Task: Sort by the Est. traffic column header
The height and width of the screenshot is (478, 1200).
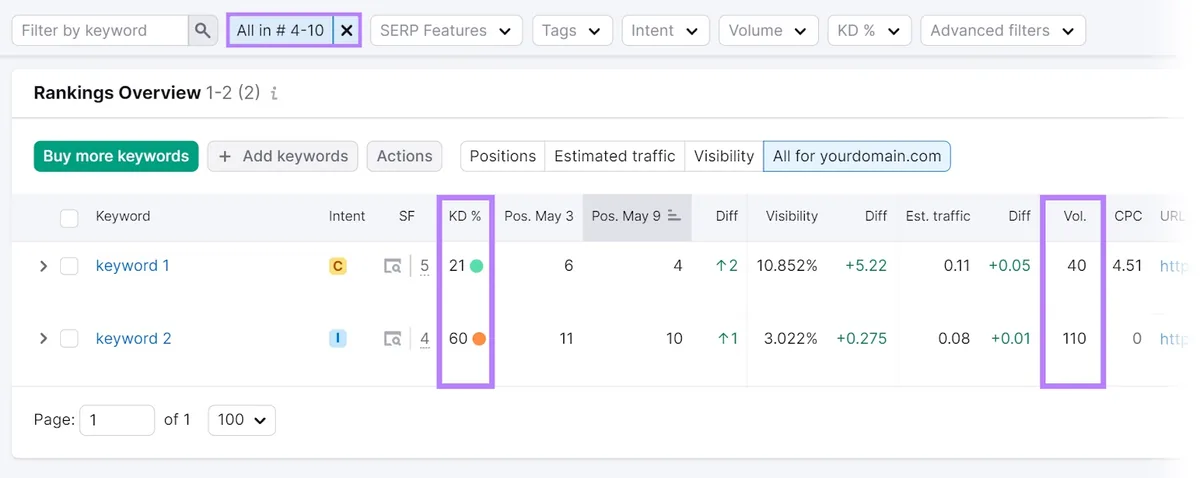Action: (x=937, y=216)
